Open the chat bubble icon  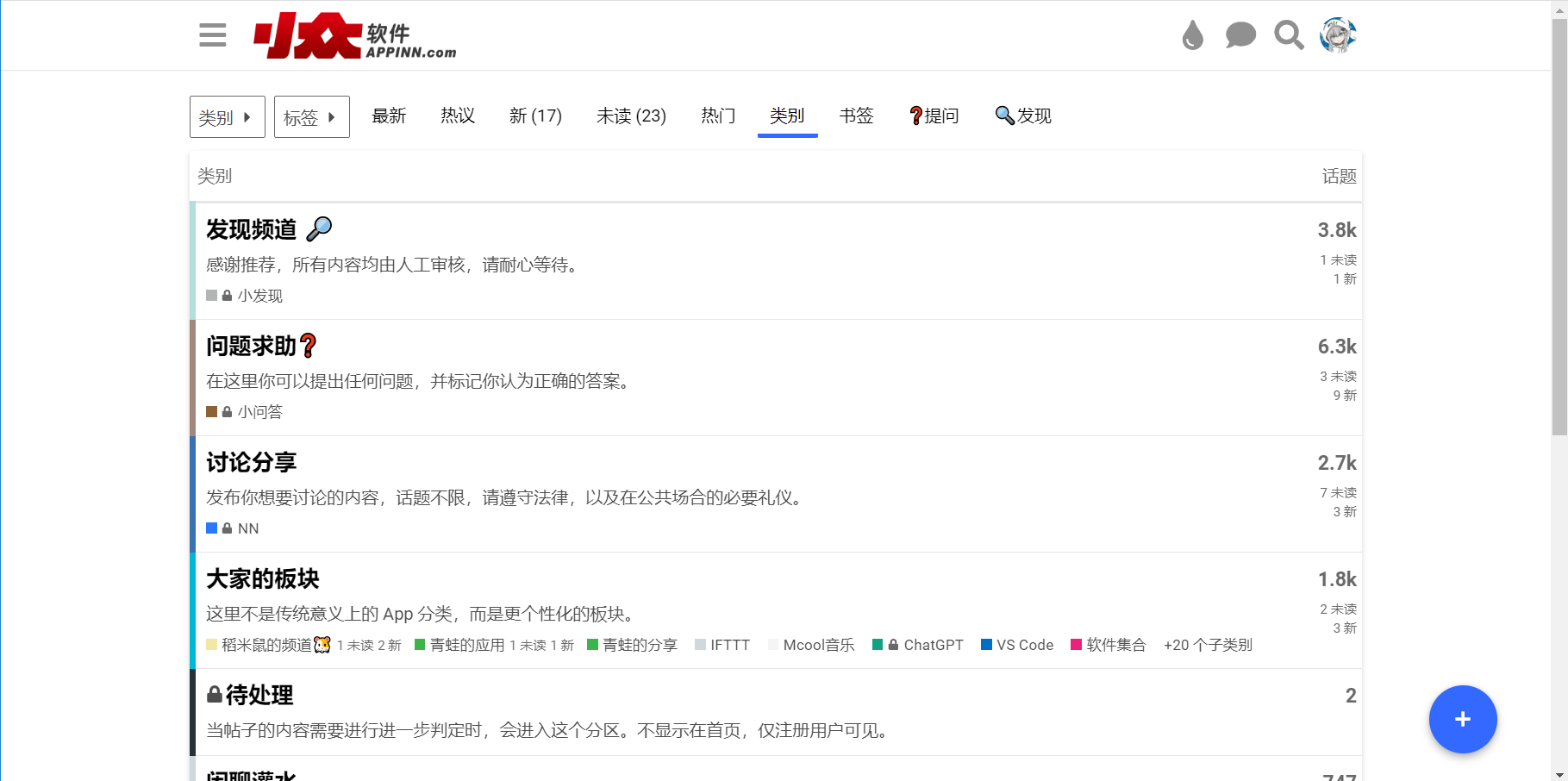(1240, 35)
